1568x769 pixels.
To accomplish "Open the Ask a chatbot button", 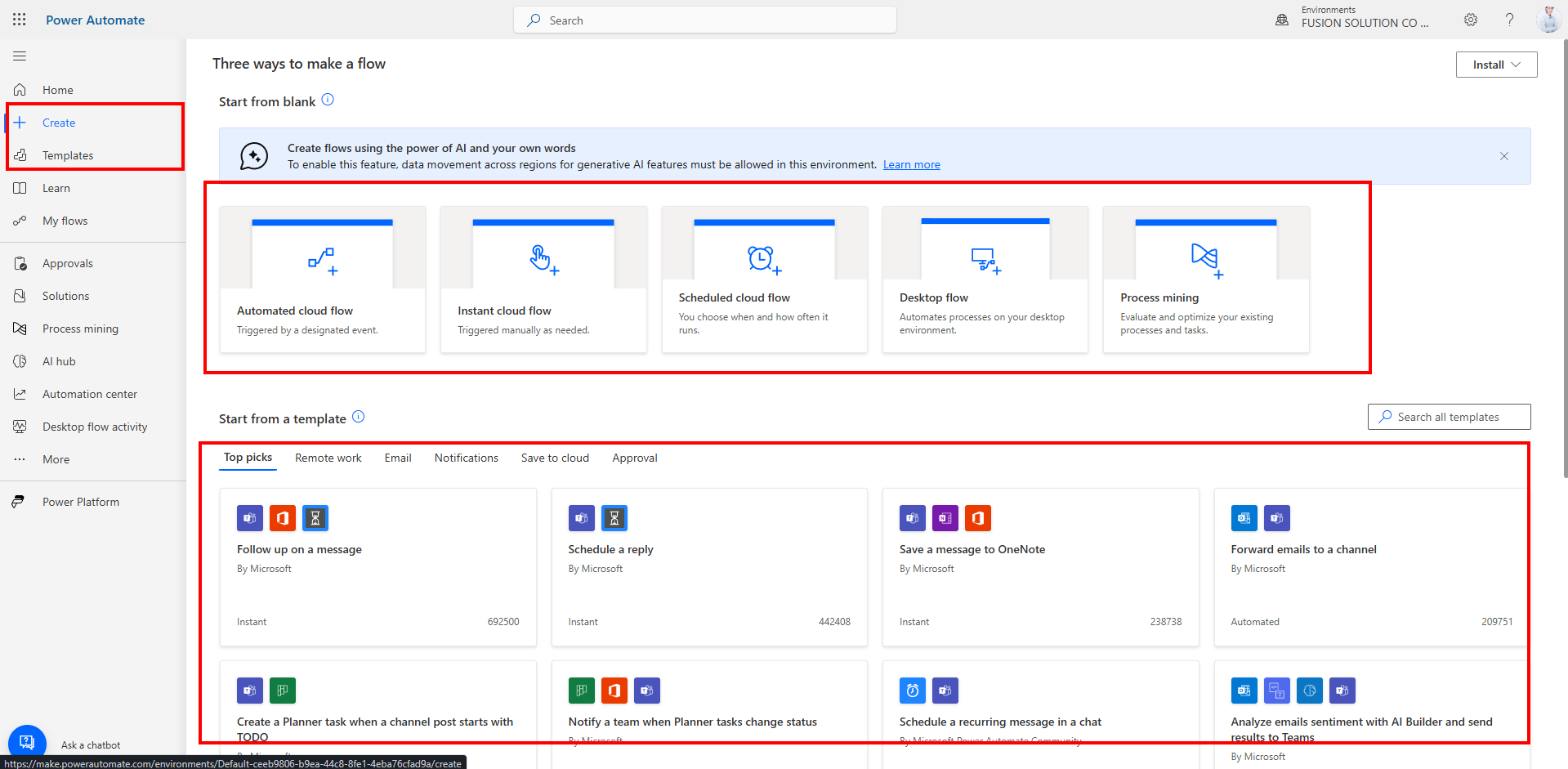I will [27, 743].
